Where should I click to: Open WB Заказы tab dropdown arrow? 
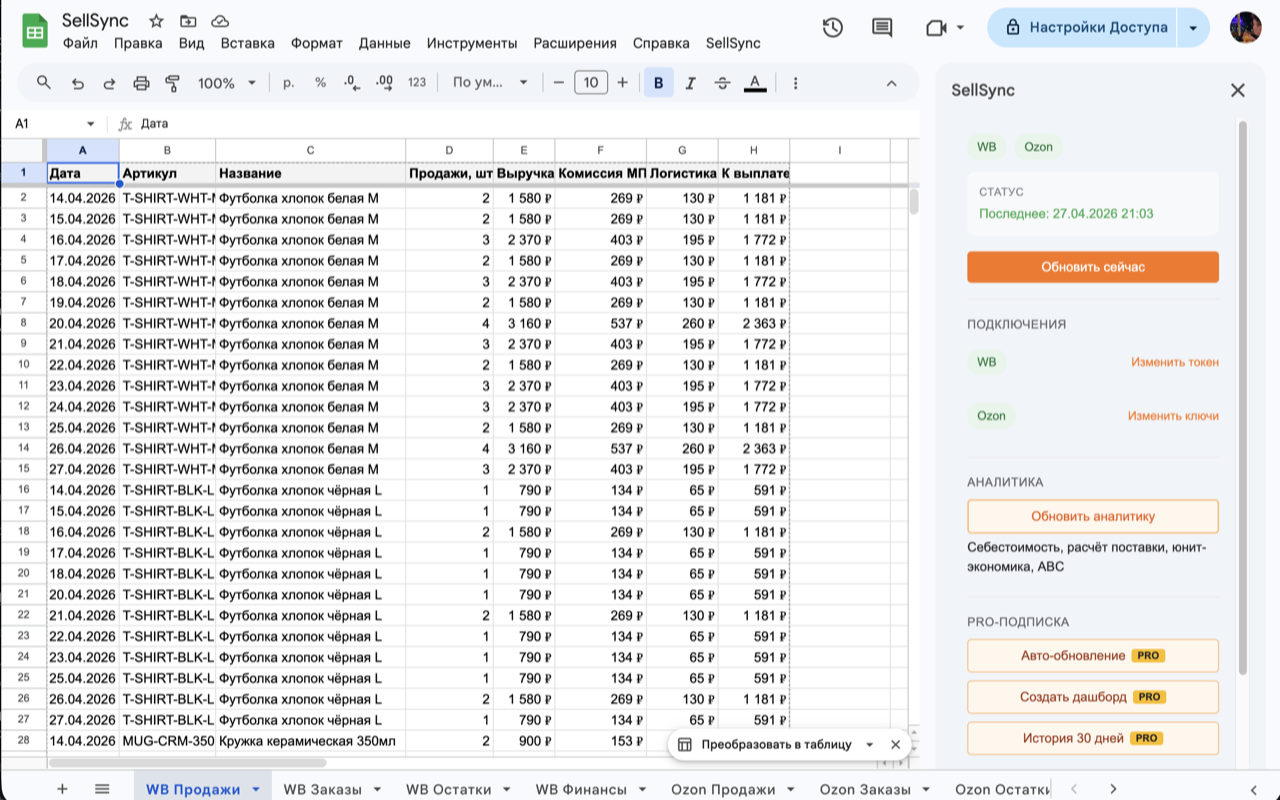point(377,789)
